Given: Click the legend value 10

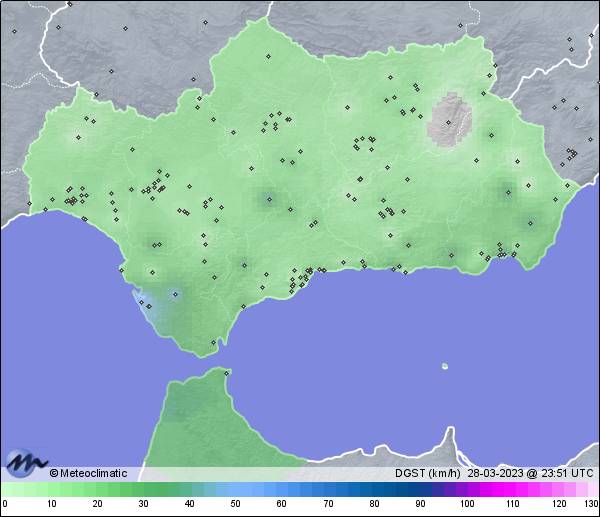Looking at the screenshot, I should [52, 504].
